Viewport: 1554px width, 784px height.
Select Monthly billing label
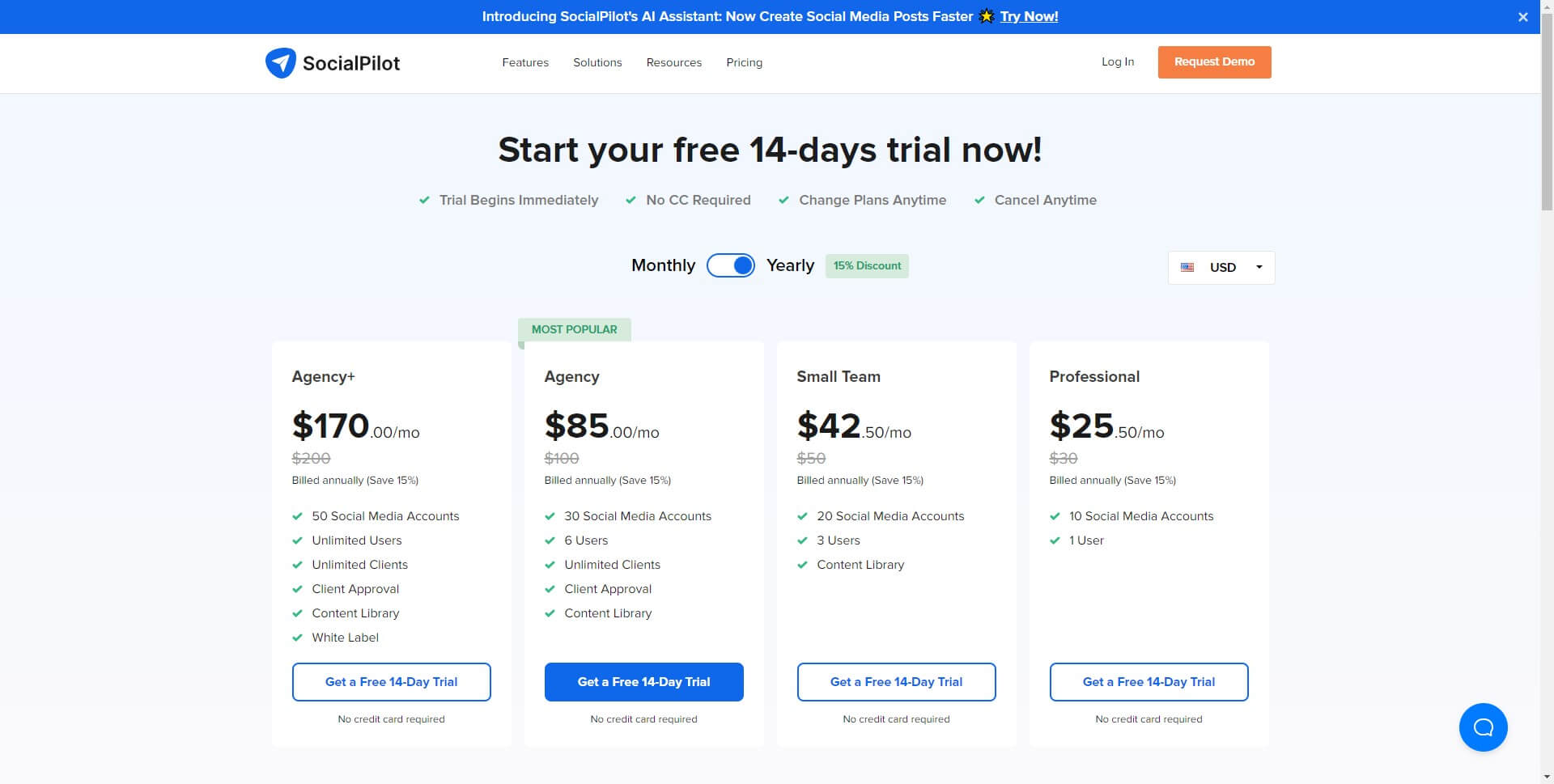(x=663, y=265)
